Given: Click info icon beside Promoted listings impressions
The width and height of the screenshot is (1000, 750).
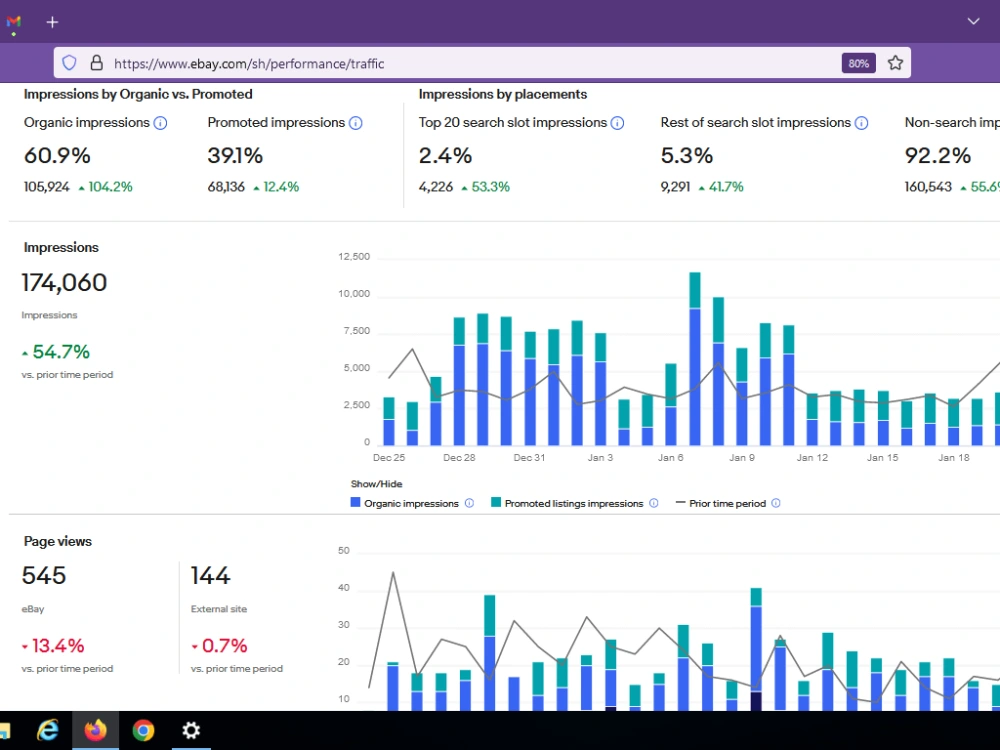Looking at the screenshot, I should pos(654,503).
